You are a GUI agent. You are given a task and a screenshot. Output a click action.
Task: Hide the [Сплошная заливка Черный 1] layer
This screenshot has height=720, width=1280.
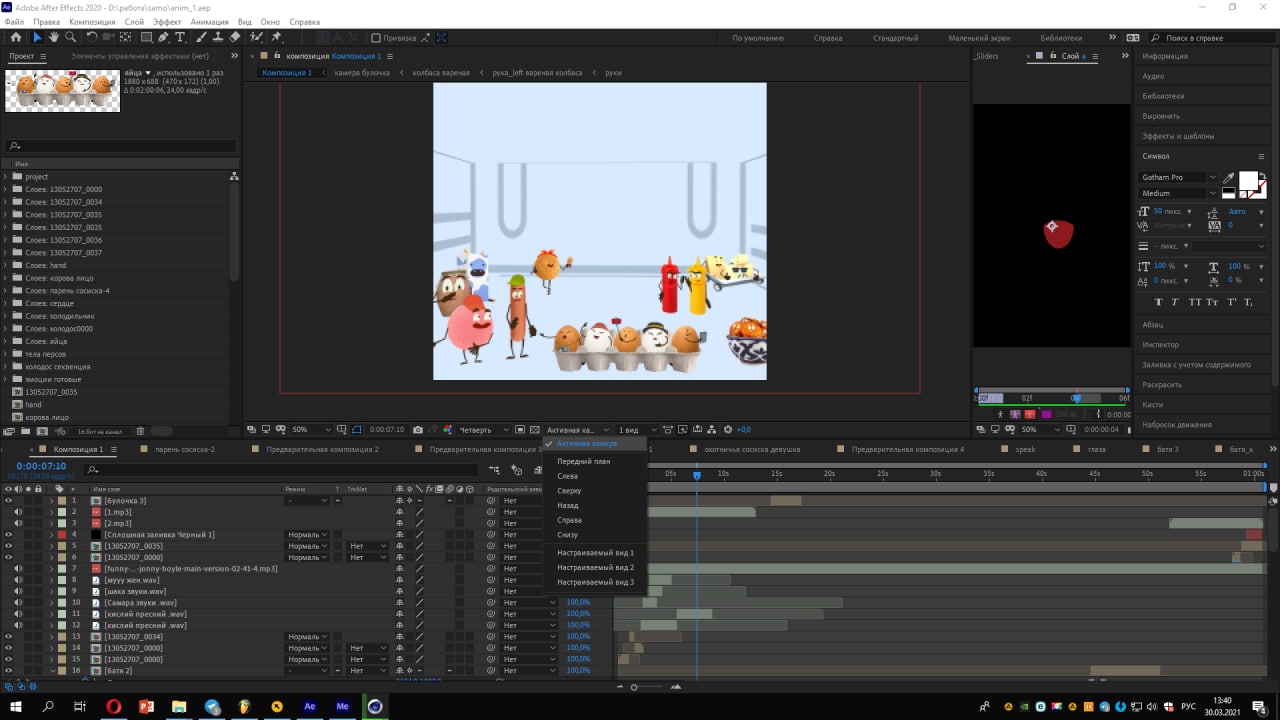pos(8,534)
